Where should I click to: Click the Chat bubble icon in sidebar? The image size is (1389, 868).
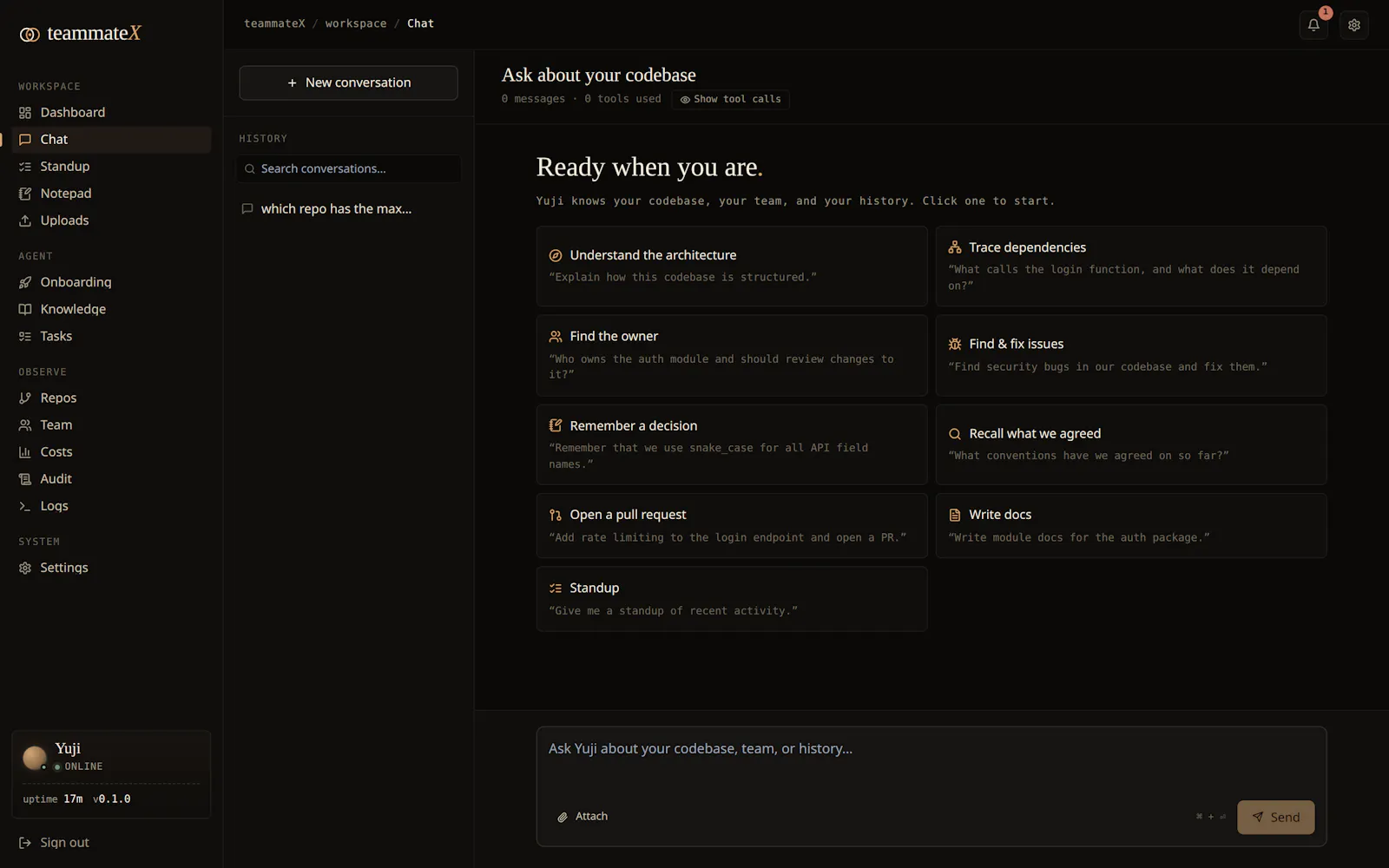click(25, 140)
